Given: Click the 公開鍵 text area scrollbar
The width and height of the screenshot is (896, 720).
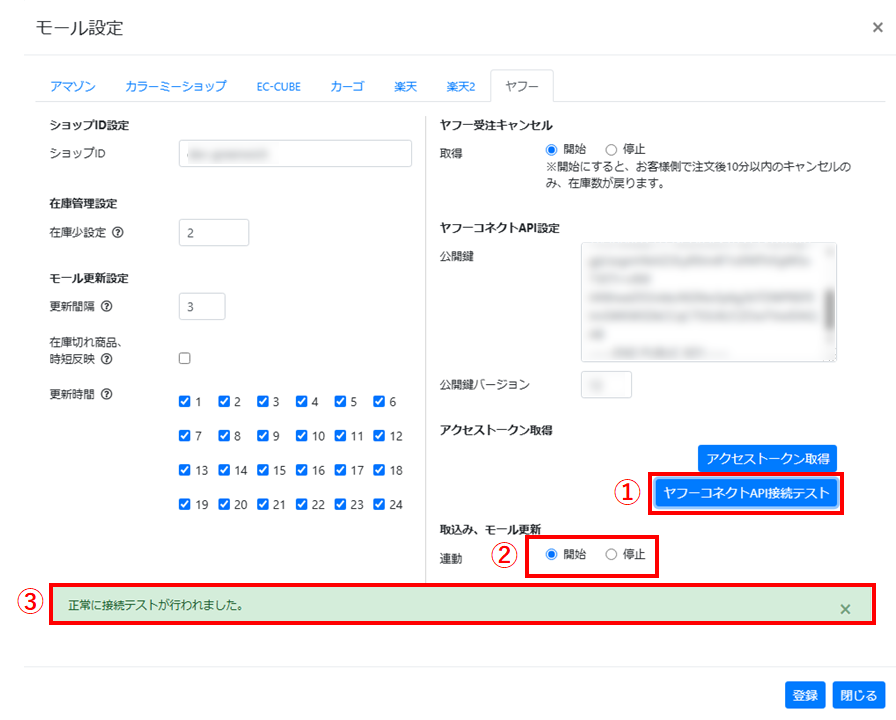Looking at the screenshot, I should (x=830, y=309).
